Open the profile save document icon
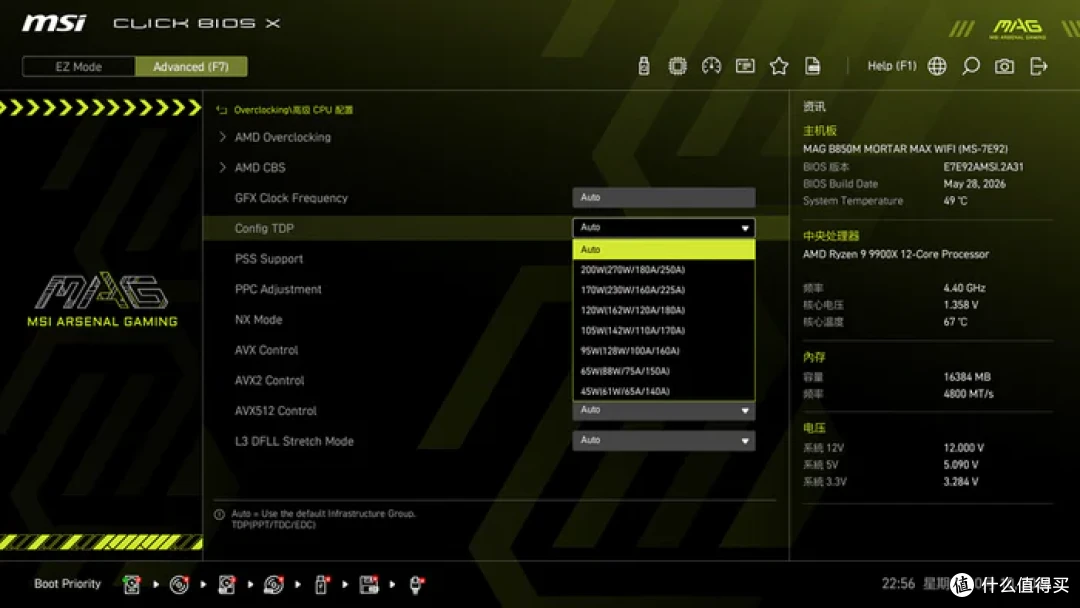Image resolution: width=1080 pixels, height=608 pixels. 813,66
